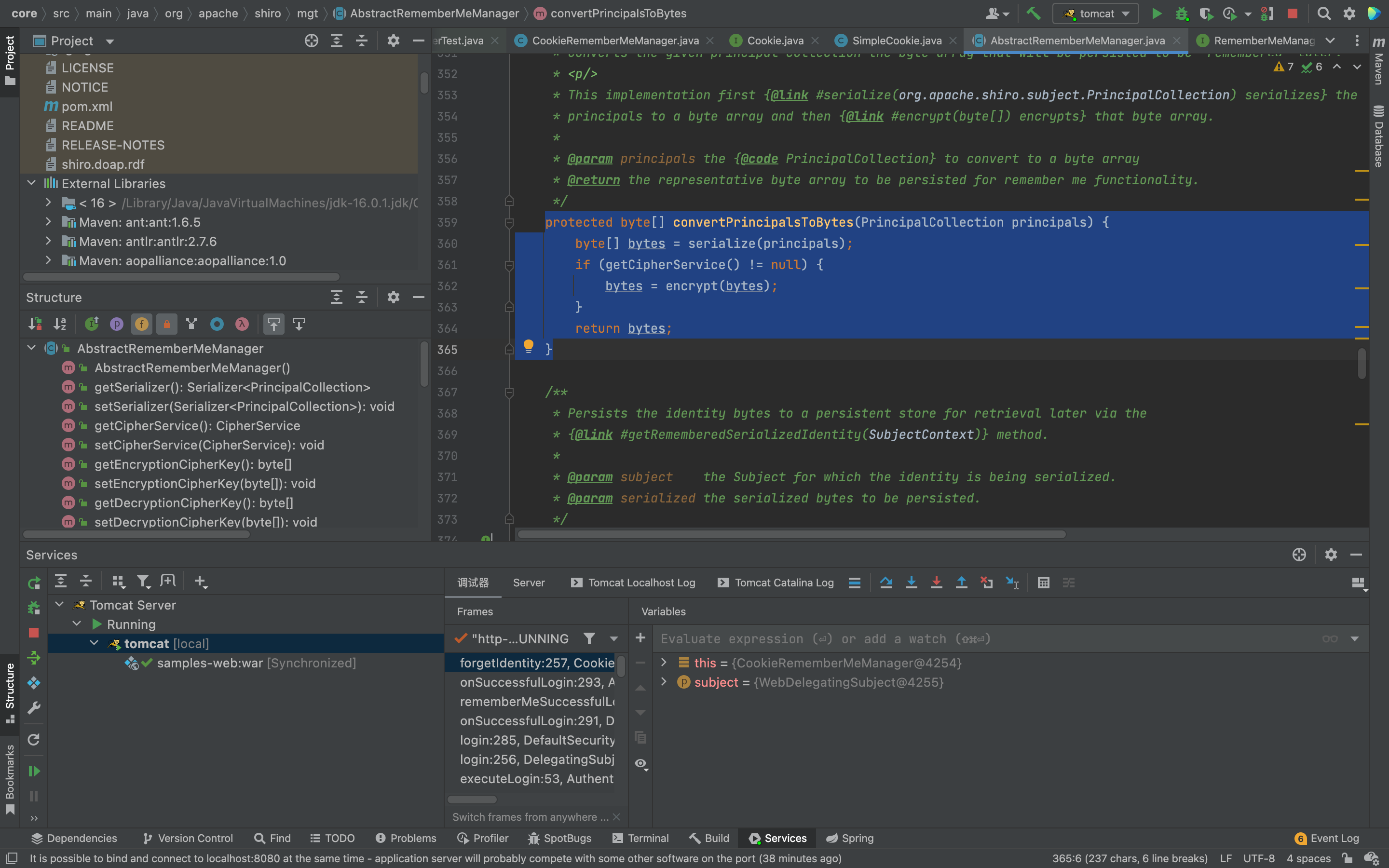
Task: Open Tomcat Catalina Log tab
Action: [776, 583]
